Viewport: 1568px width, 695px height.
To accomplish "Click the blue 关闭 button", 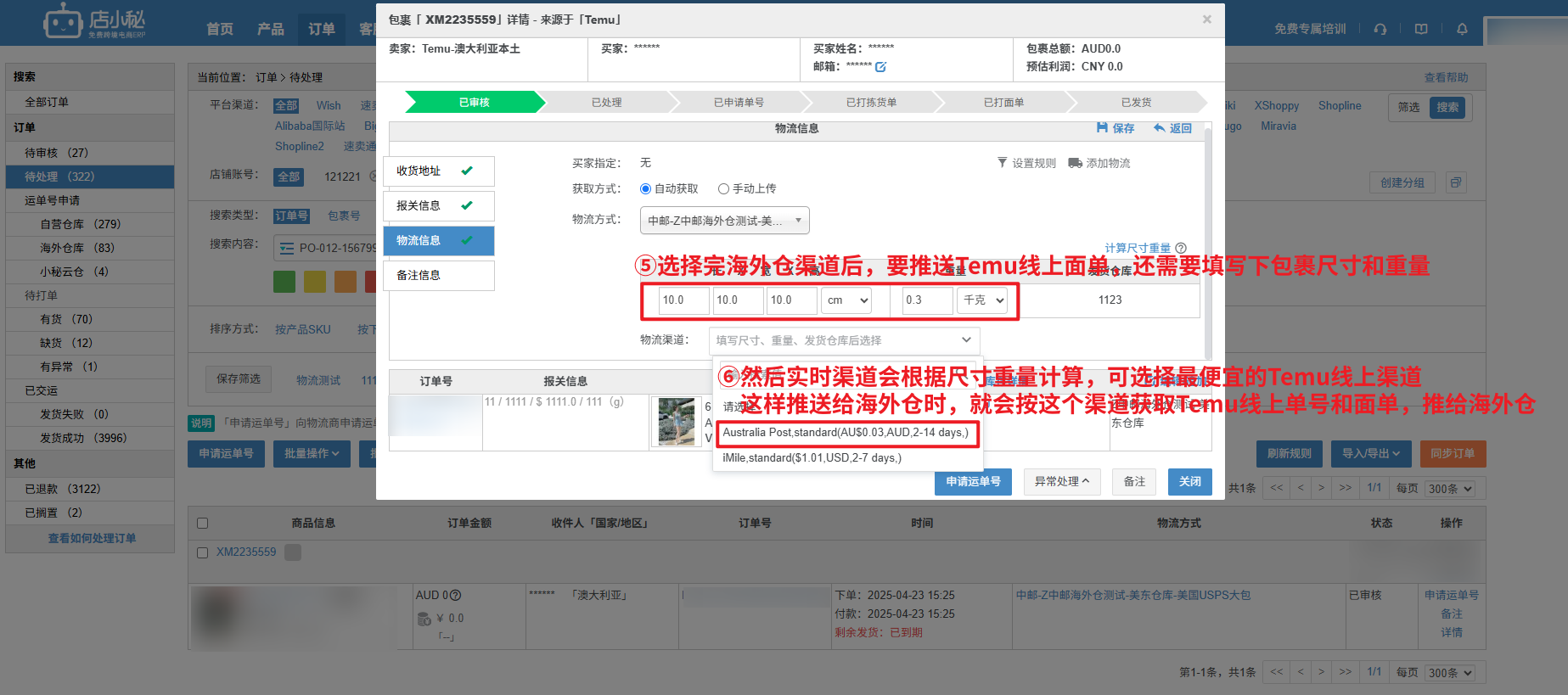I will click(1189, 482).
